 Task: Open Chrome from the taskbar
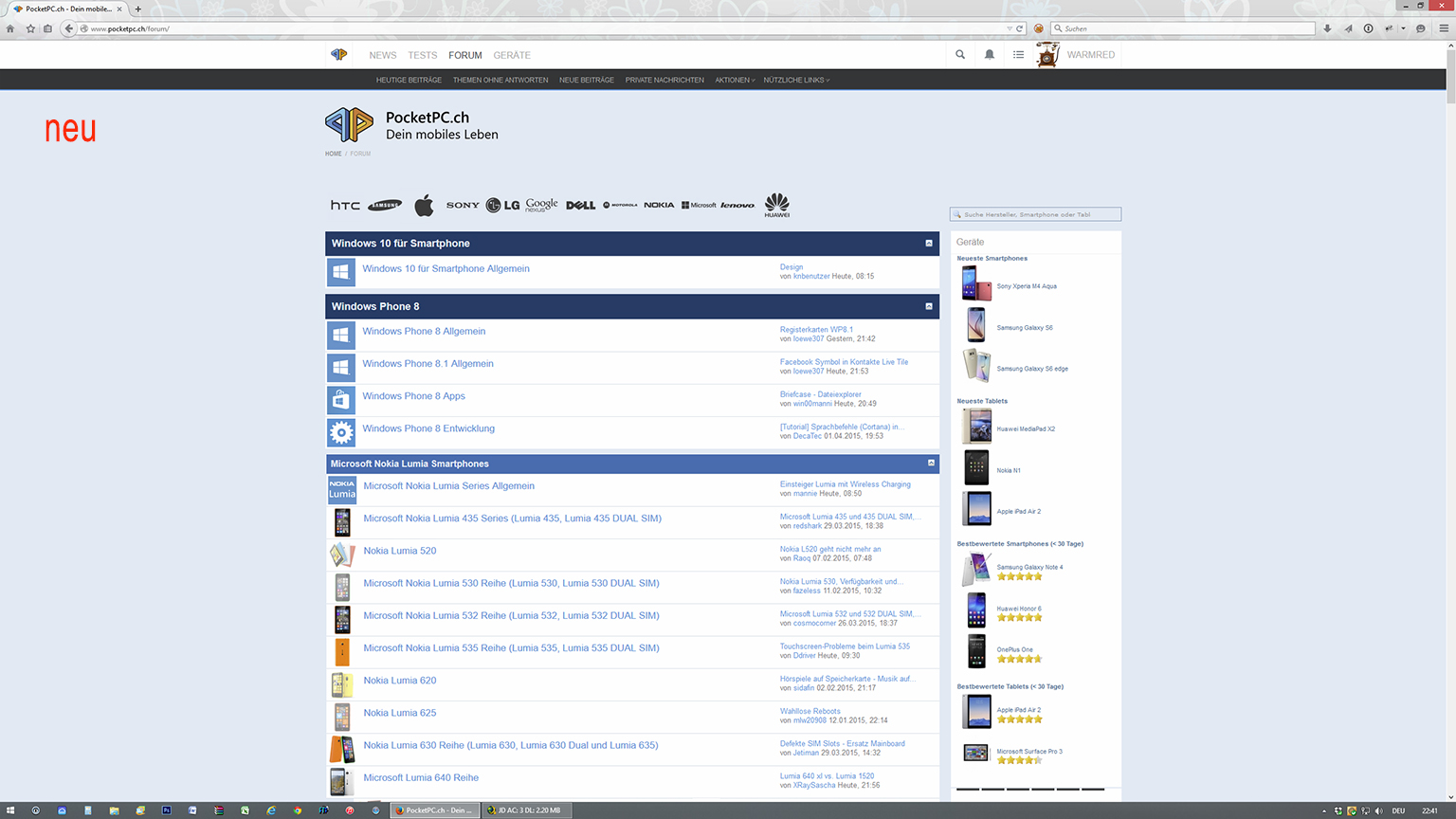click(298, 810)
